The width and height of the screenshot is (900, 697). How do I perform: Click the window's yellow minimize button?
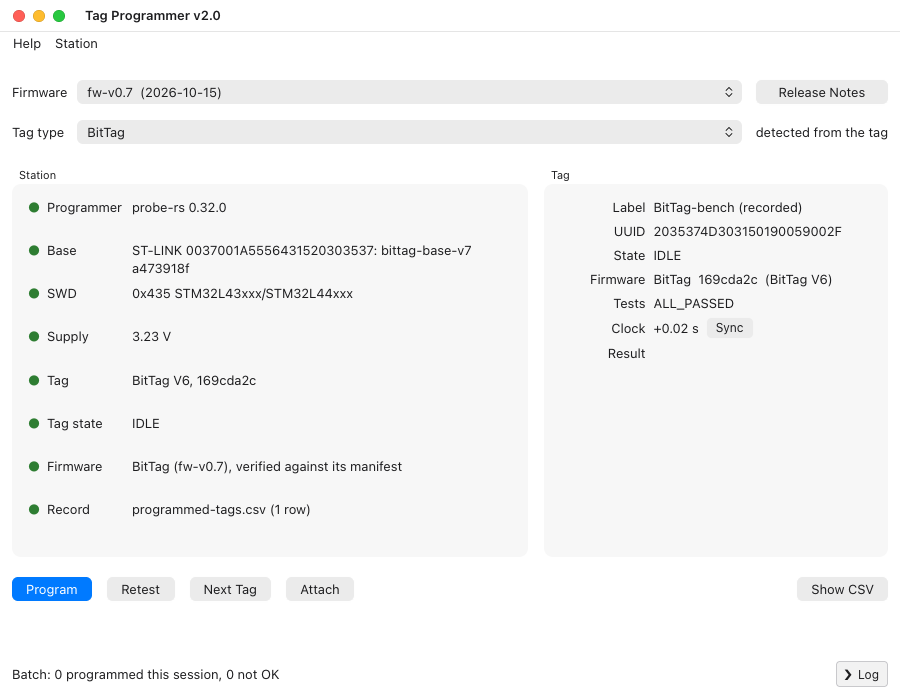point(39,16)
